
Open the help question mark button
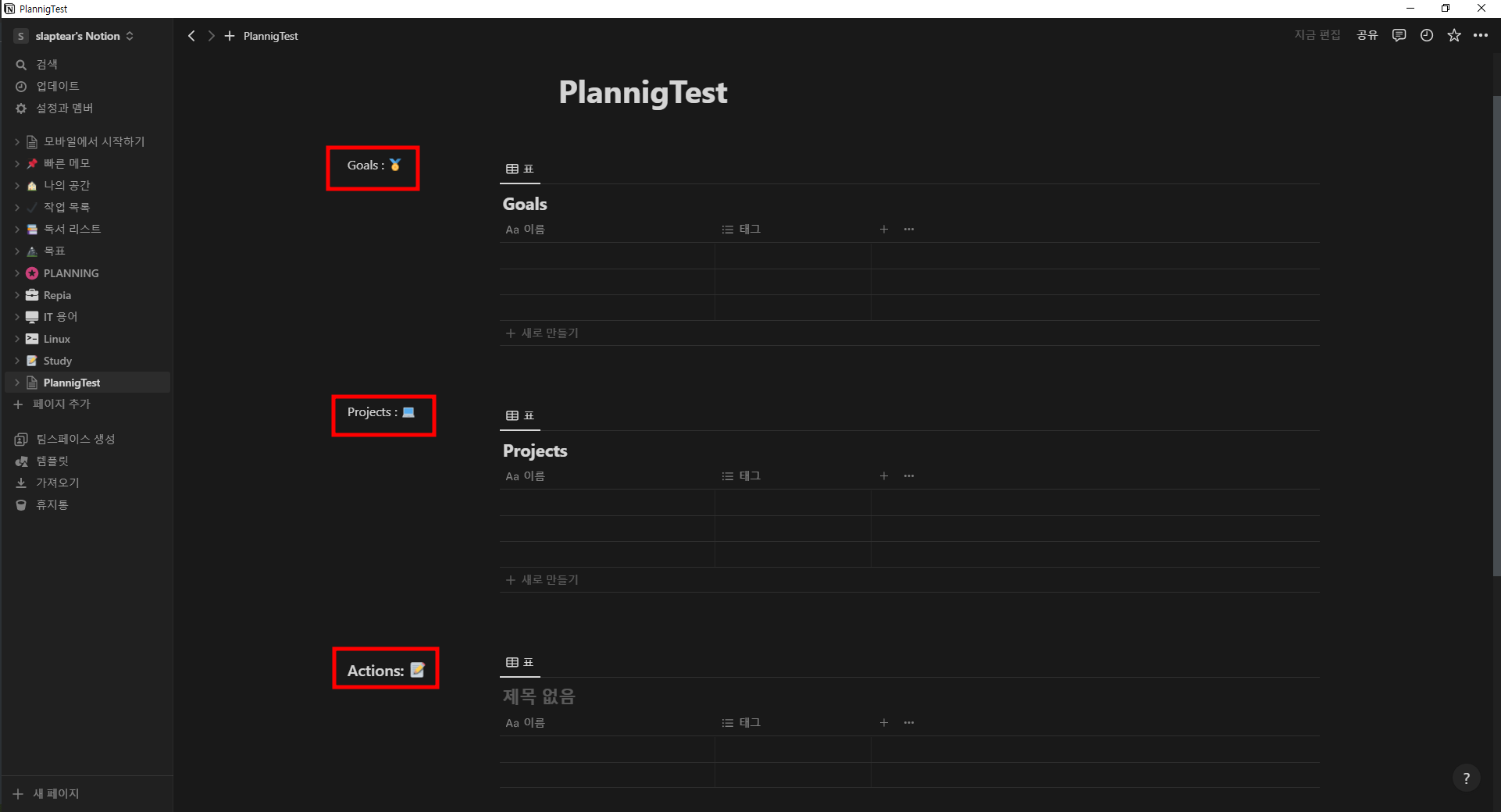1466,778
